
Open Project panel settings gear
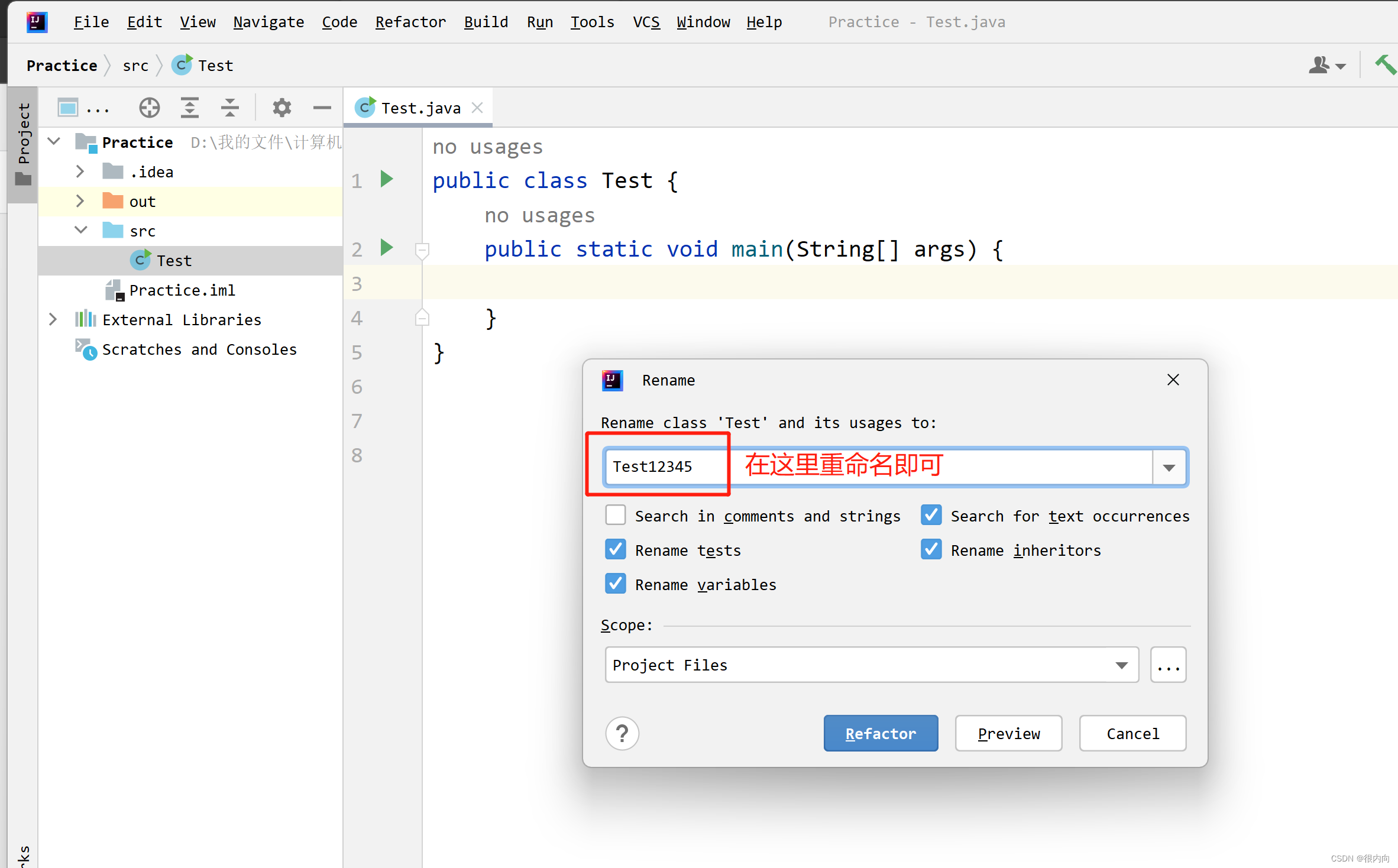click(x=281, y=108)
